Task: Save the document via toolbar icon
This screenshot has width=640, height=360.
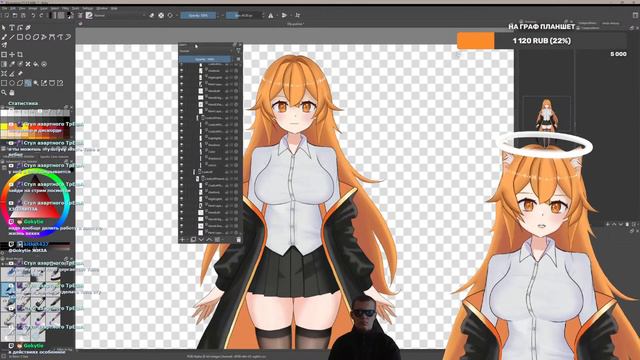Action: pyautogui.click(x=23, y=16)
